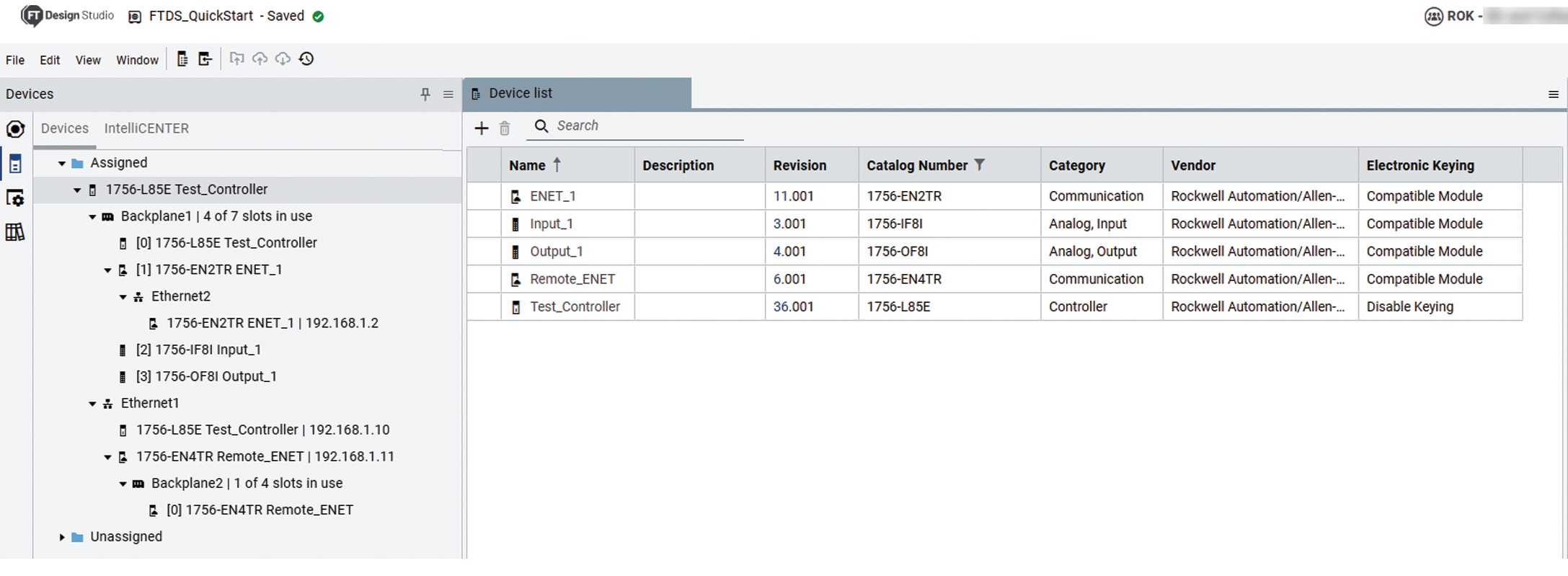This screenshot has height=576, width=1568.
Task: Click the FT Design Studio logo
Action: point(67,16)
